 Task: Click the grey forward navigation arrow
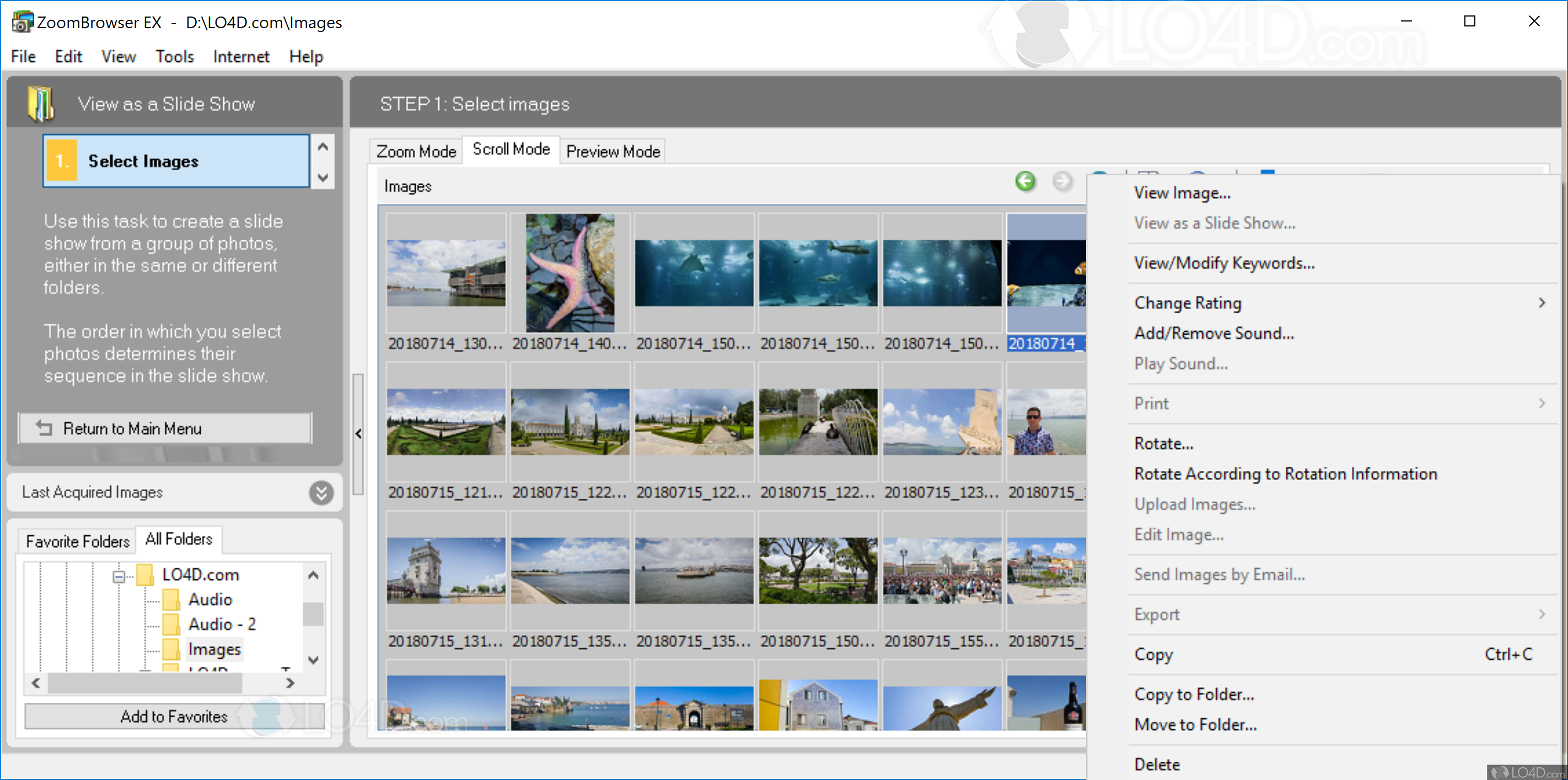[x=1062, y=181]
